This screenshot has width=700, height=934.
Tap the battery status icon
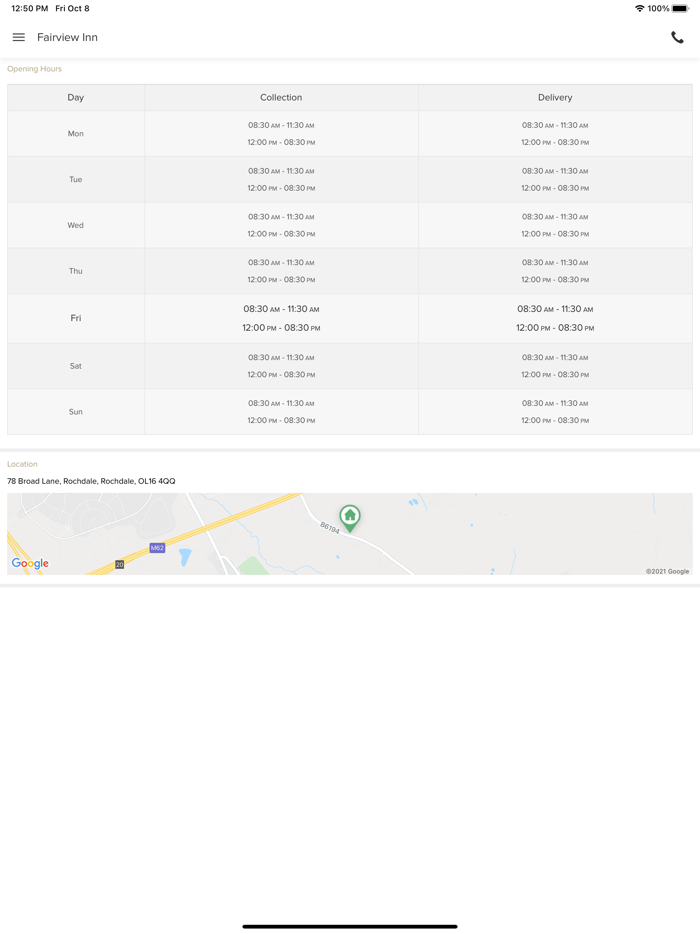680,9
